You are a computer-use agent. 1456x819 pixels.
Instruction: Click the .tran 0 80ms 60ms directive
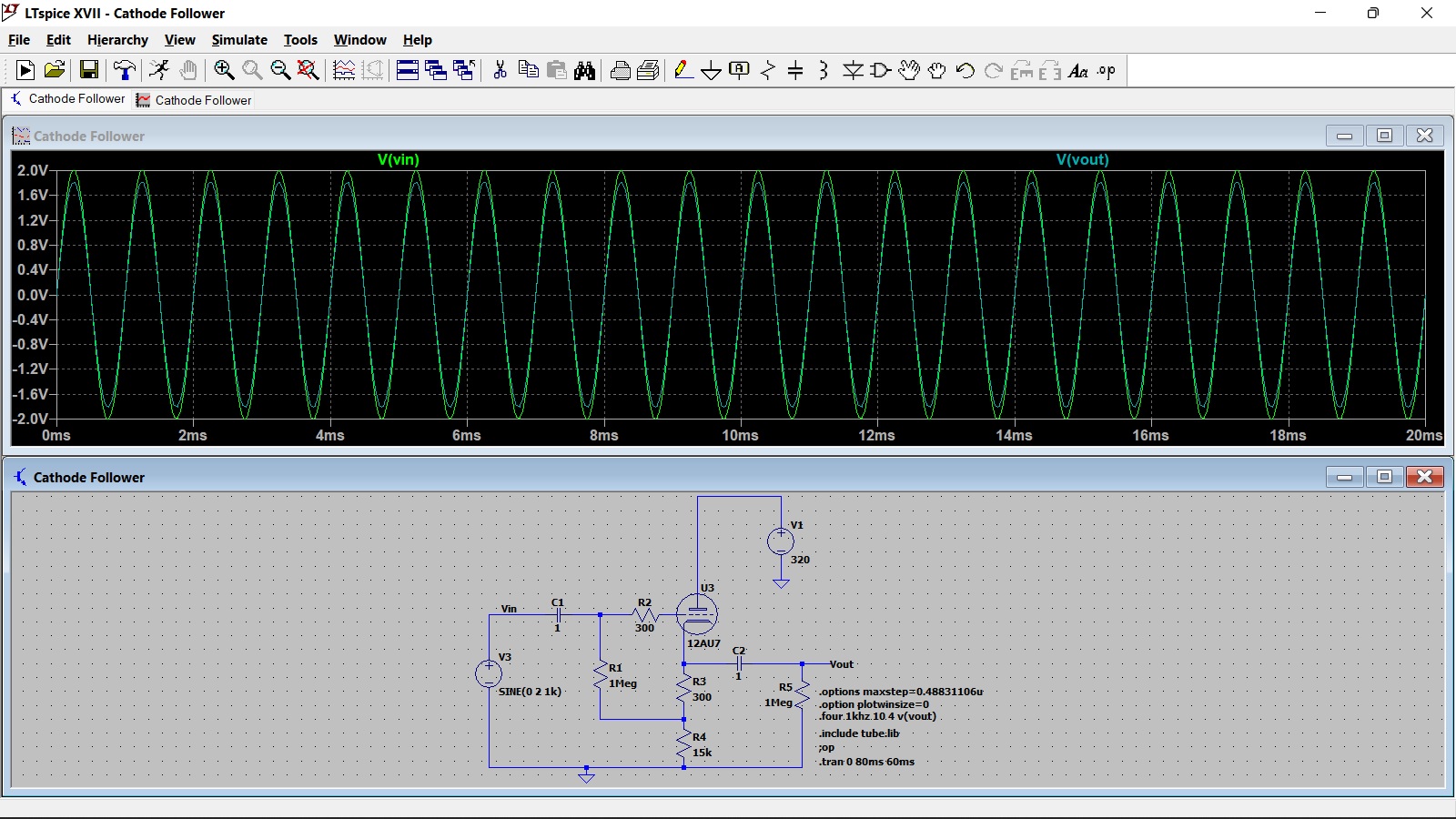866,762
